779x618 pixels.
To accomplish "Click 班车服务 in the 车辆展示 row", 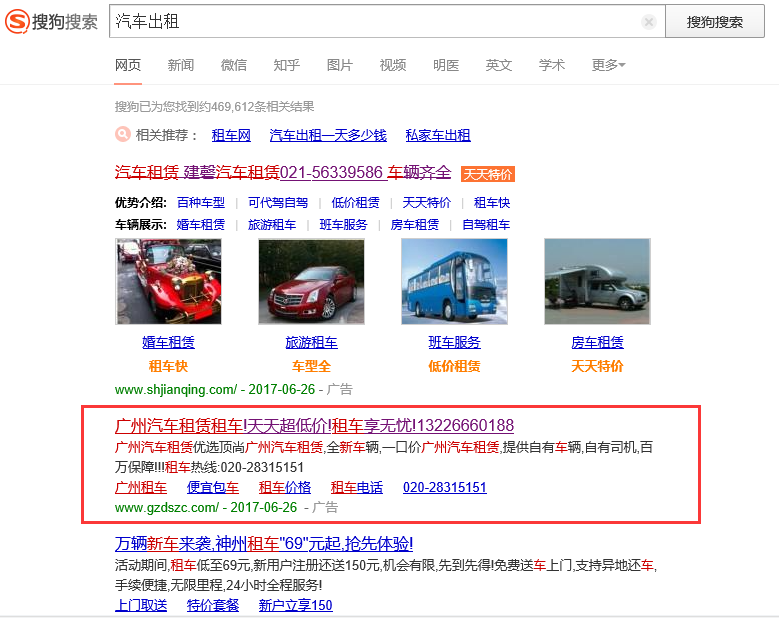I will click(343, 225).
